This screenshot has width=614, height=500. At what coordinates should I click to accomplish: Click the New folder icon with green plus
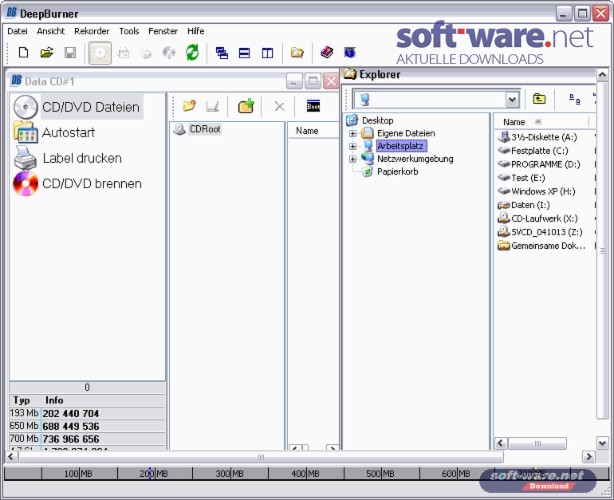tap(246, 106)
